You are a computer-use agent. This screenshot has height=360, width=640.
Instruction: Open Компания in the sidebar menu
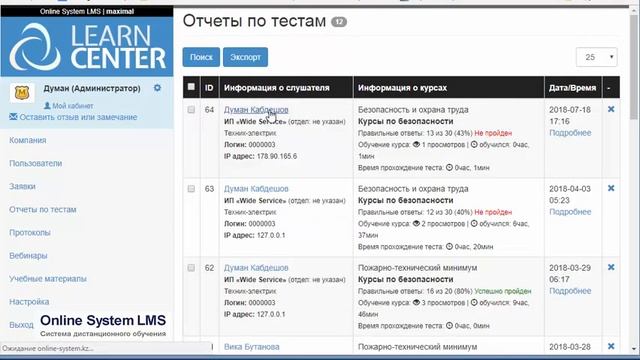tap(28, 140)
